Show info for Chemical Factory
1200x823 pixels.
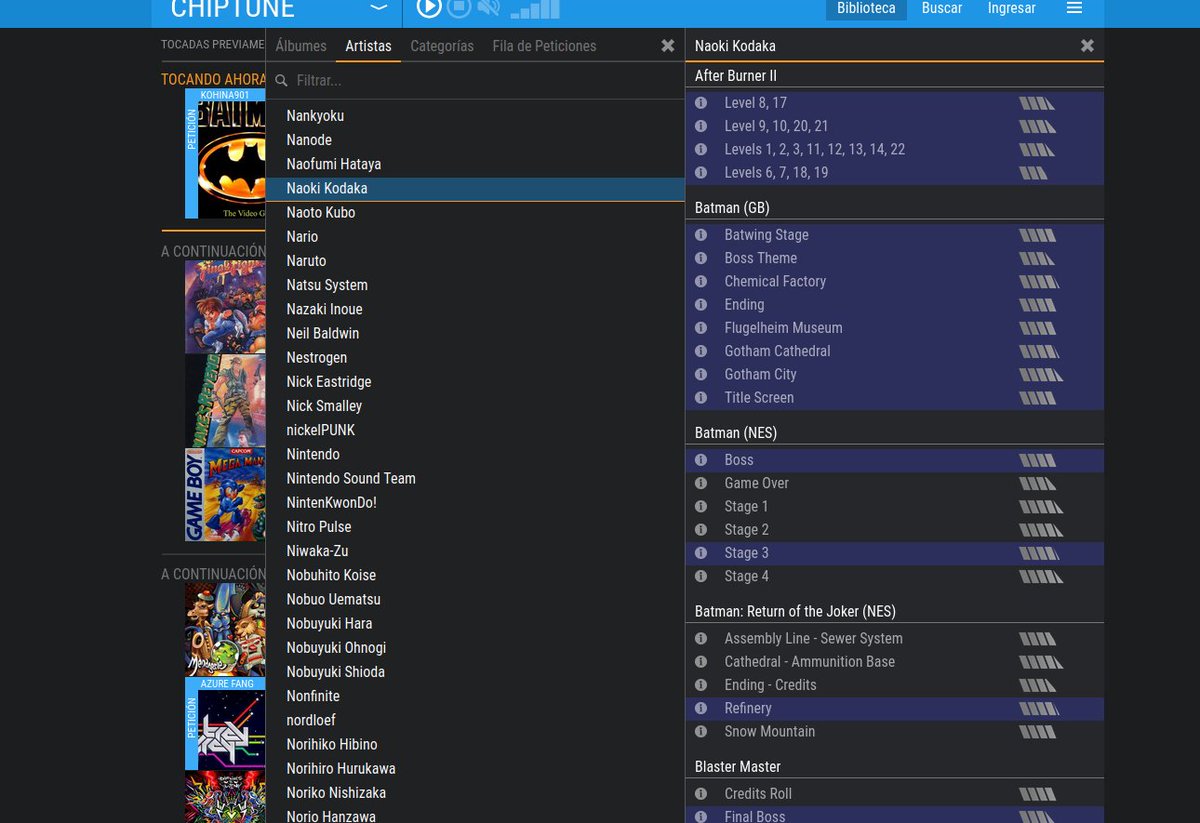[701, 282]
